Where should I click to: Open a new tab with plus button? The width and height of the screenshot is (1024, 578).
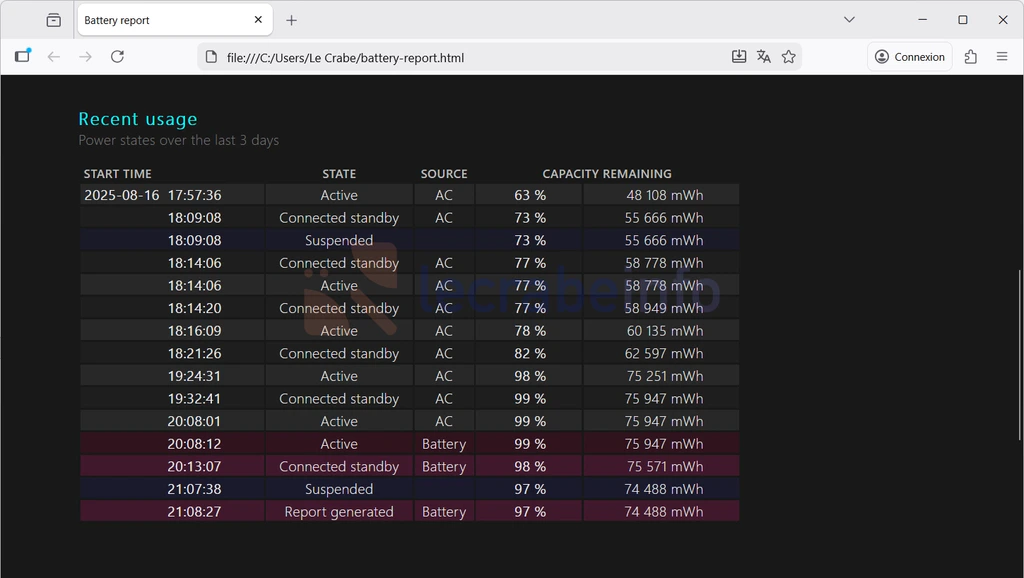click(x=291, y=20)
